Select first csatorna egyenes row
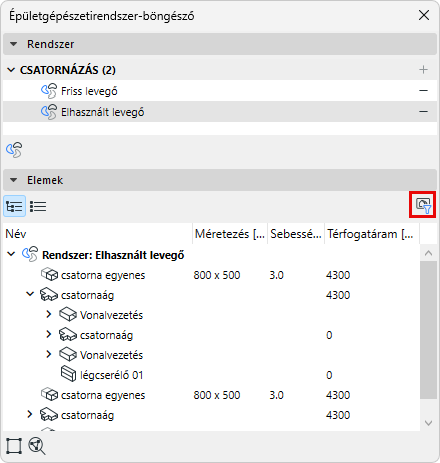 pyautogui.click(x=211, y=275)
